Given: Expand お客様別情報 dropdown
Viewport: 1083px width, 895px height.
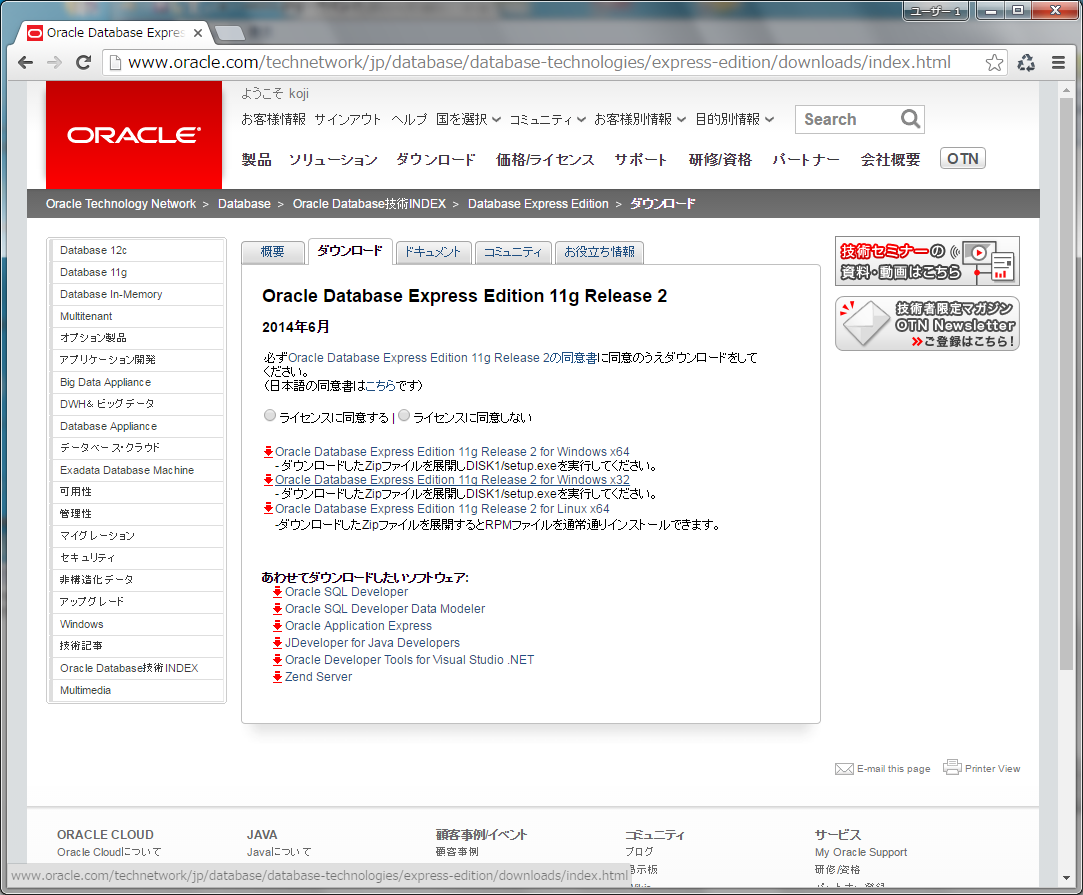Looking at the screenshot, I should 640,119.
